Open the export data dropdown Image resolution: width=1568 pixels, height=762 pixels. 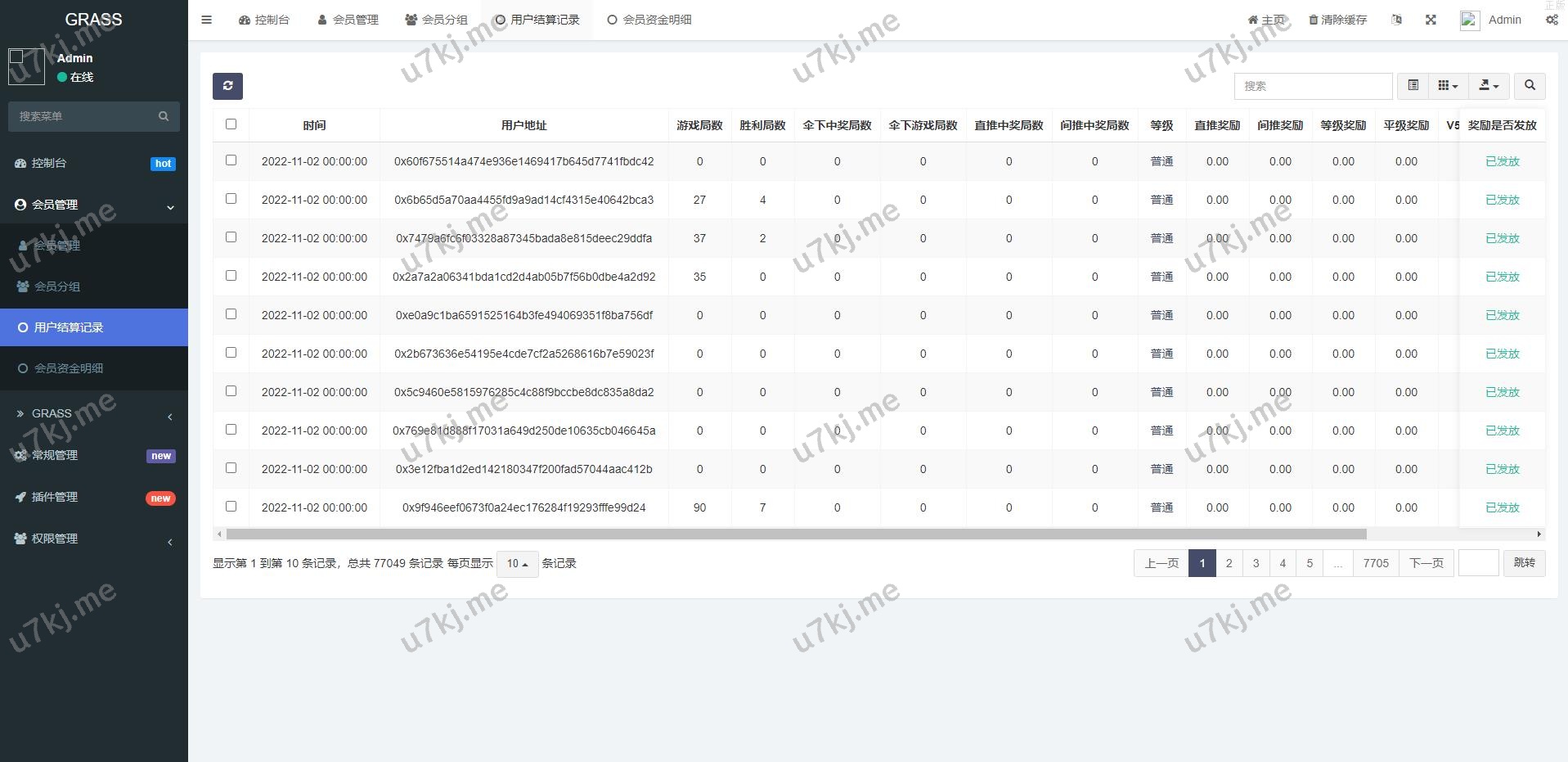[1489, 86]
